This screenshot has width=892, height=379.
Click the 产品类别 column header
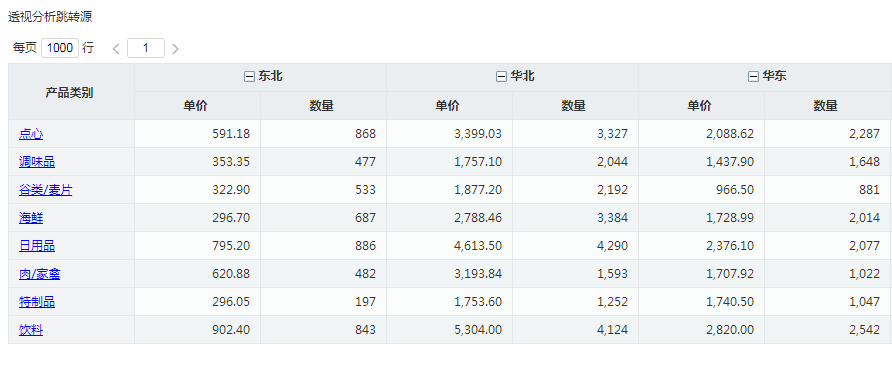coord(71,92)
